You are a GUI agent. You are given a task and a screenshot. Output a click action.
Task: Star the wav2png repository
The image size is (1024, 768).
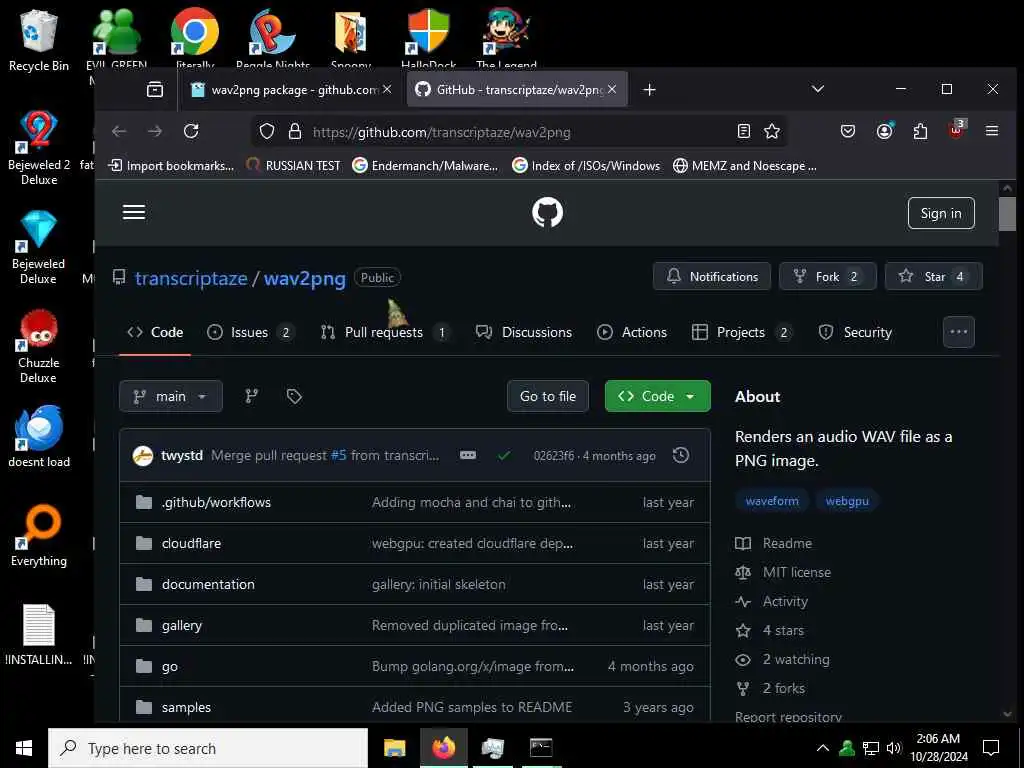click(934, 276)
